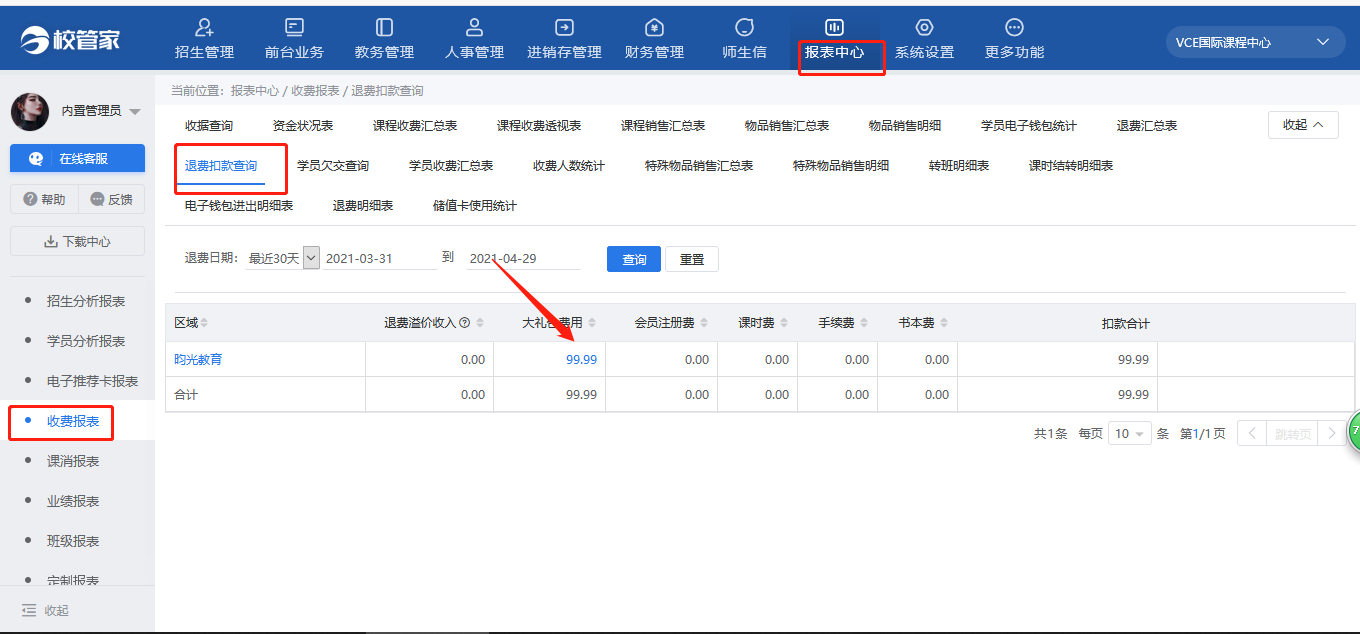This screenshot has width=1360, height=634.
Task: Click the help icon beside 退费溢价收入
Action: coord(464,323)
